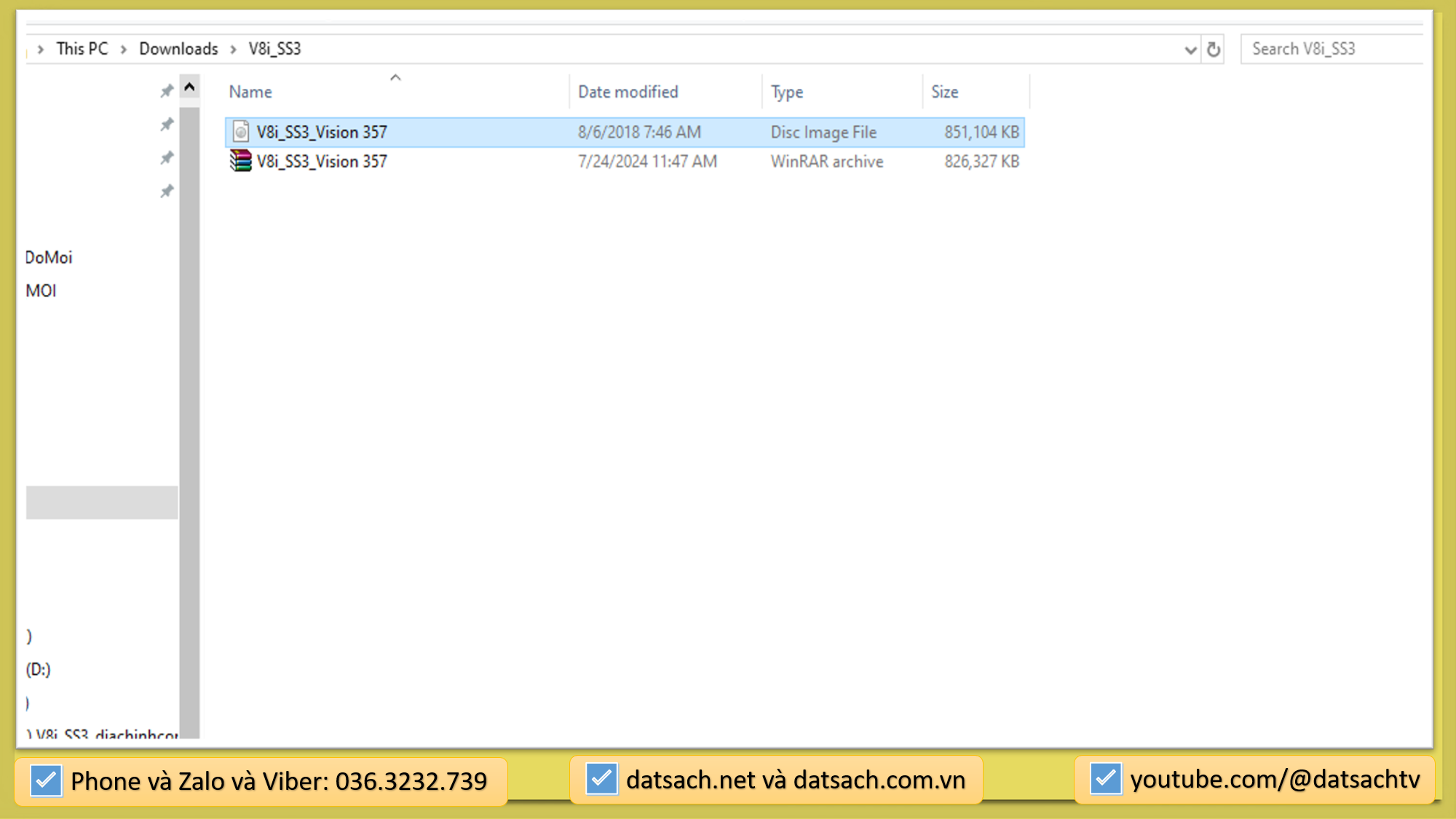
Task: Toggle the checkbox beside the phone number
Action: tap(46, 780)
